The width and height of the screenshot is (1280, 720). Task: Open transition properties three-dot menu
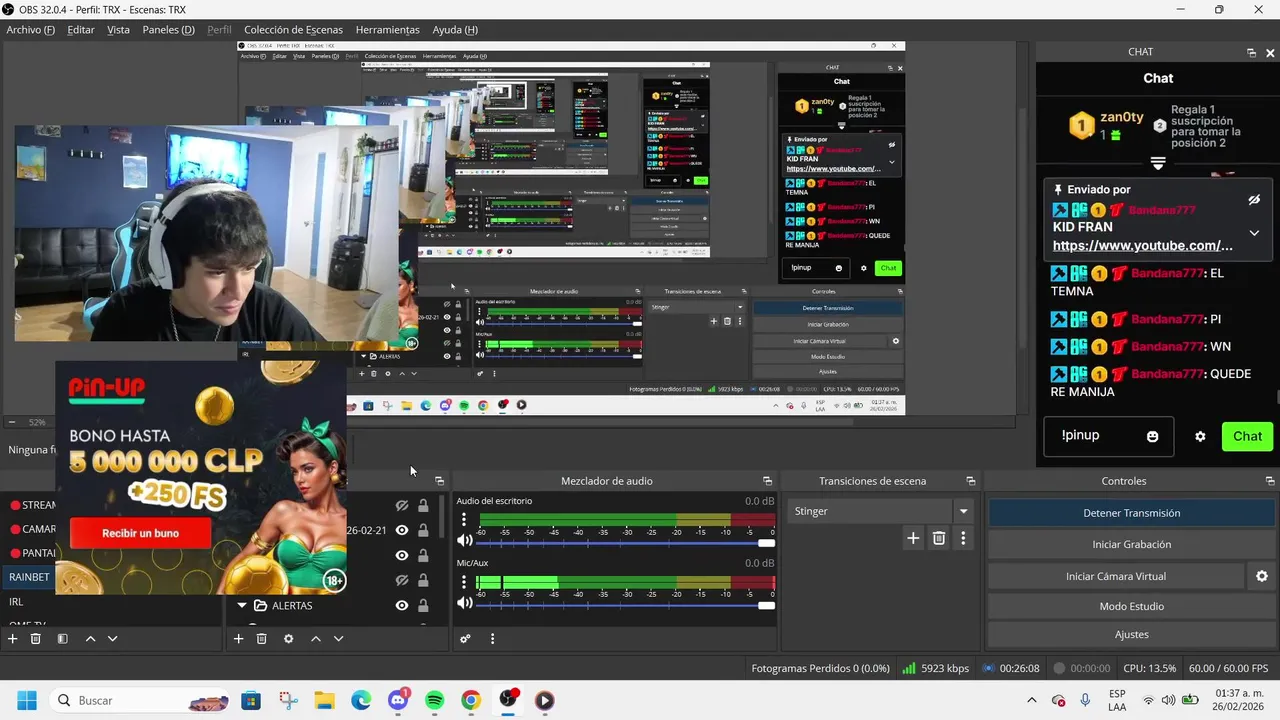click(963, 538)
